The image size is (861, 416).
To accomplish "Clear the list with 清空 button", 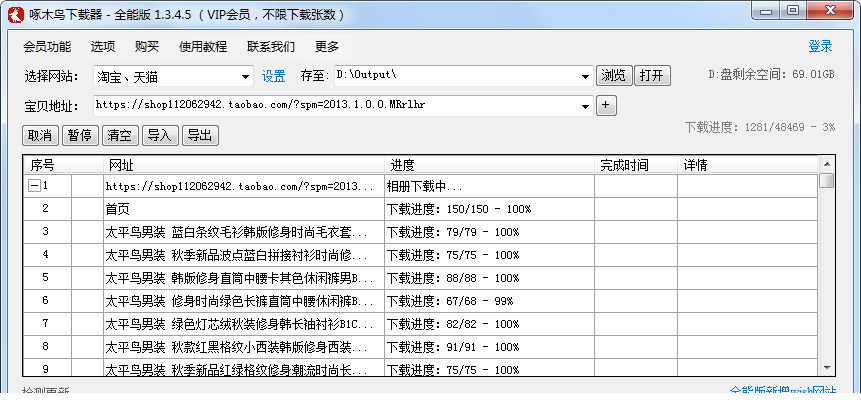I will (120, 135).
